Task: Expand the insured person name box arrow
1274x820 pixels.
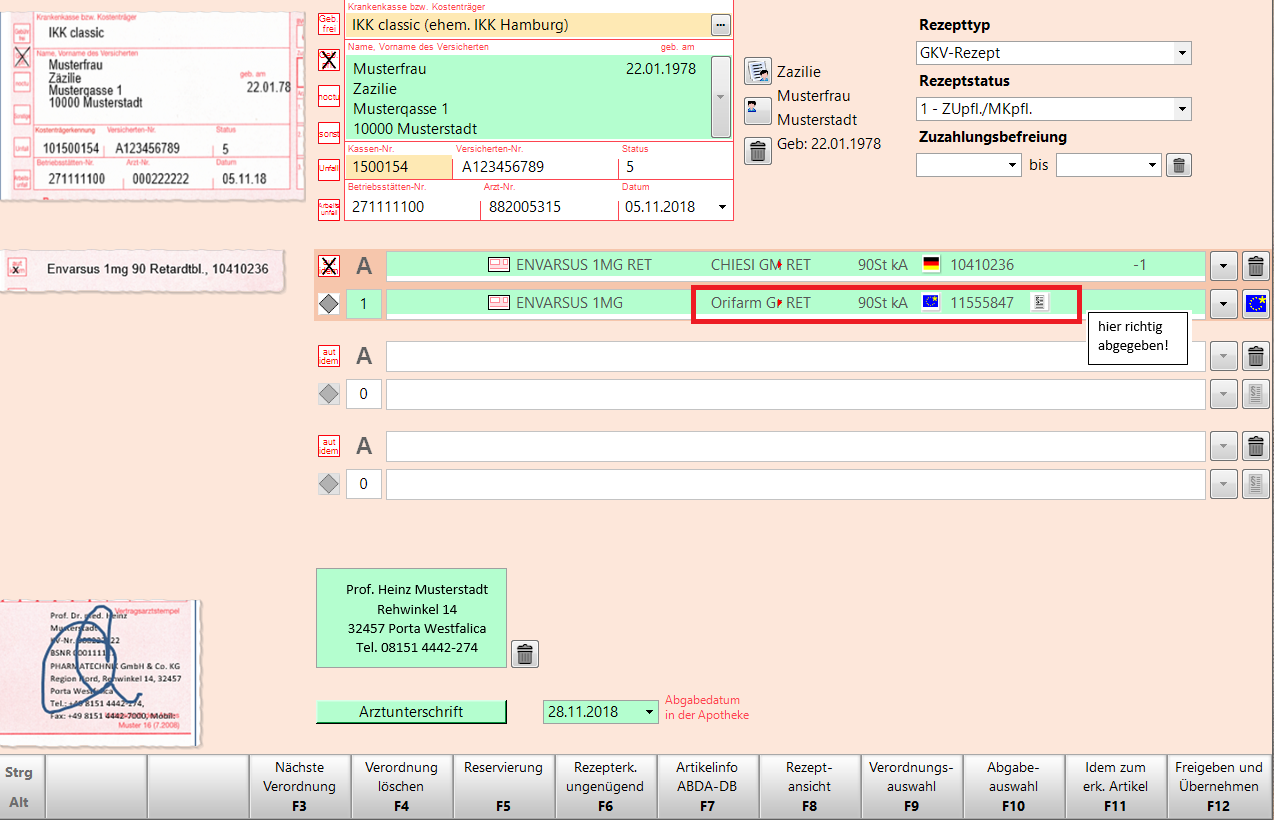Action: (x=720, y=97)
